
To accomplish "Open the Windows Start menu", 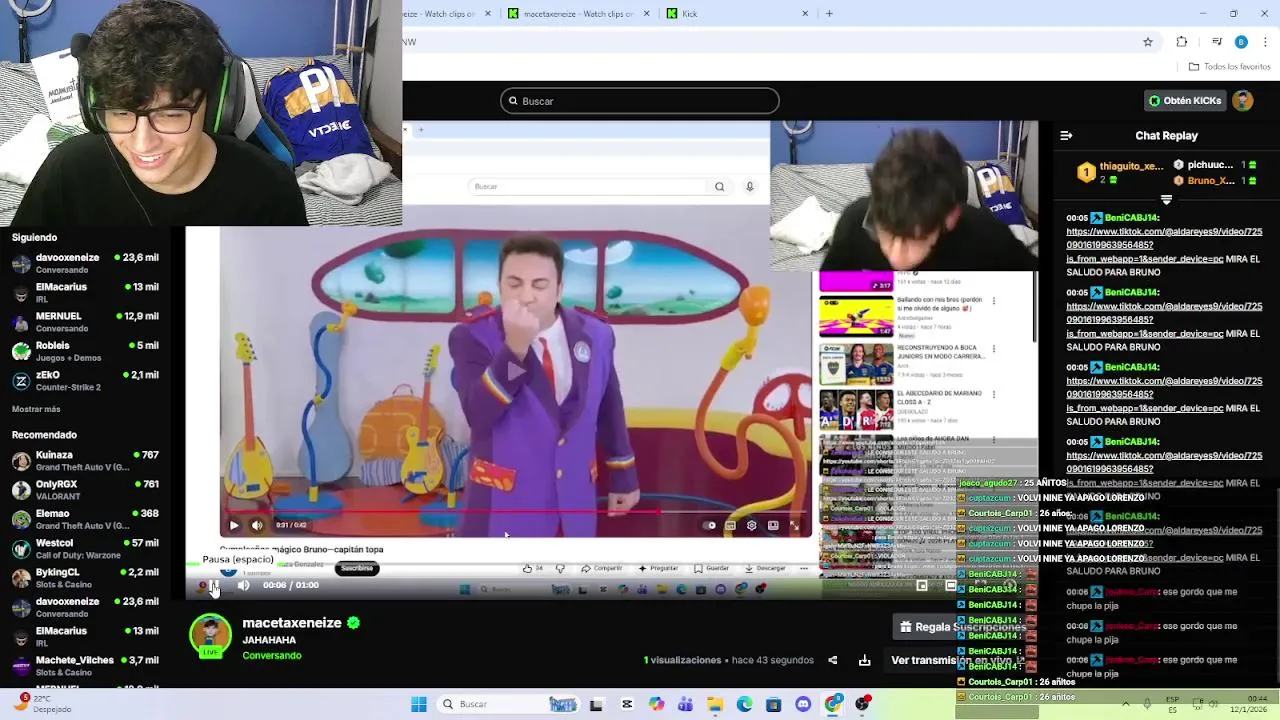I will tap(419, 704).
